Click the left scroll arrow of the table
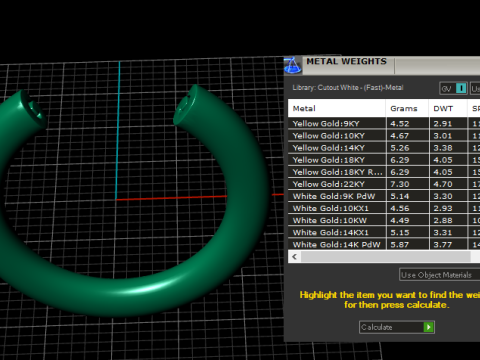 pyautogui.click(x=294, y=257)
